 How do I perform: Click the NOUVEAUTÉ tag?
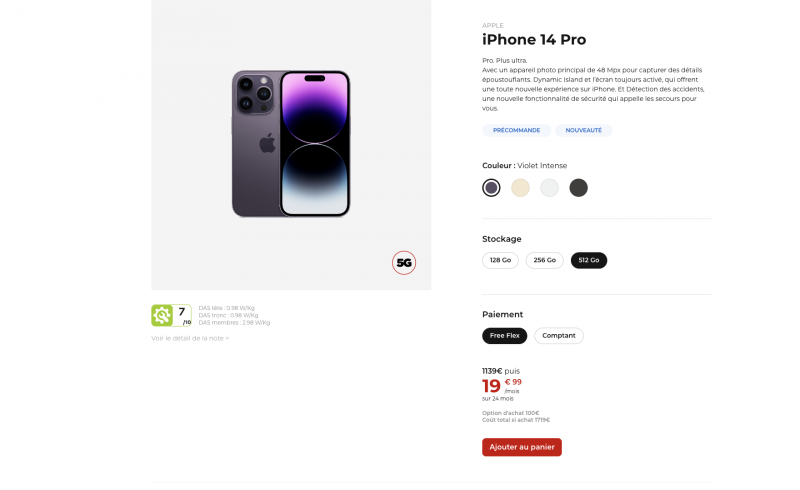pos(583,130)
